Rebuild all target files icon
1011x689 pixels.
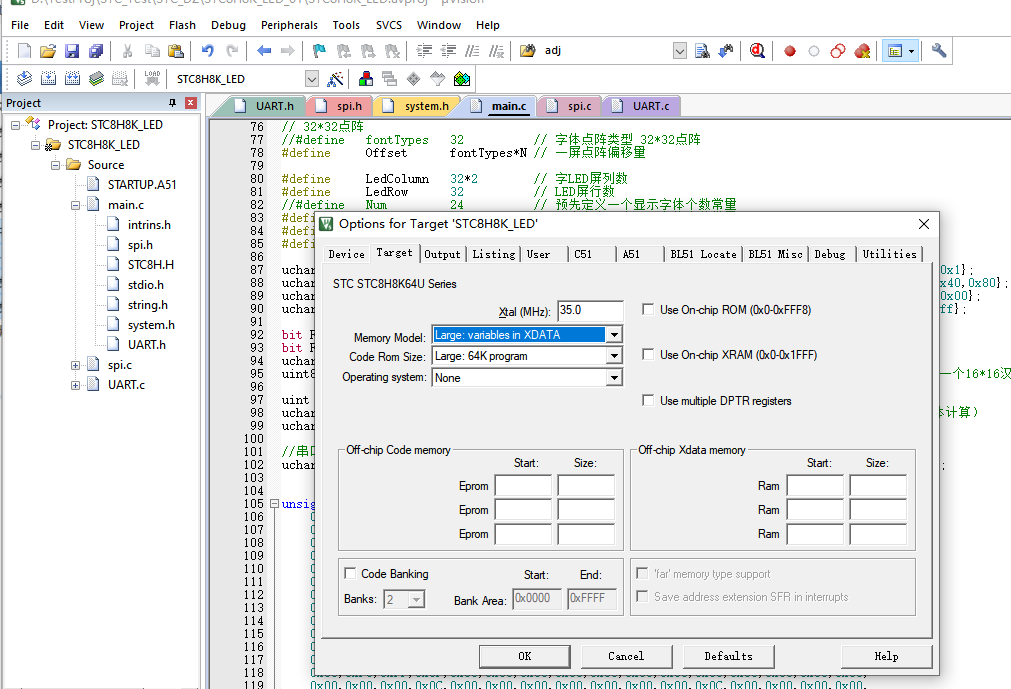[x=72, y=79]
